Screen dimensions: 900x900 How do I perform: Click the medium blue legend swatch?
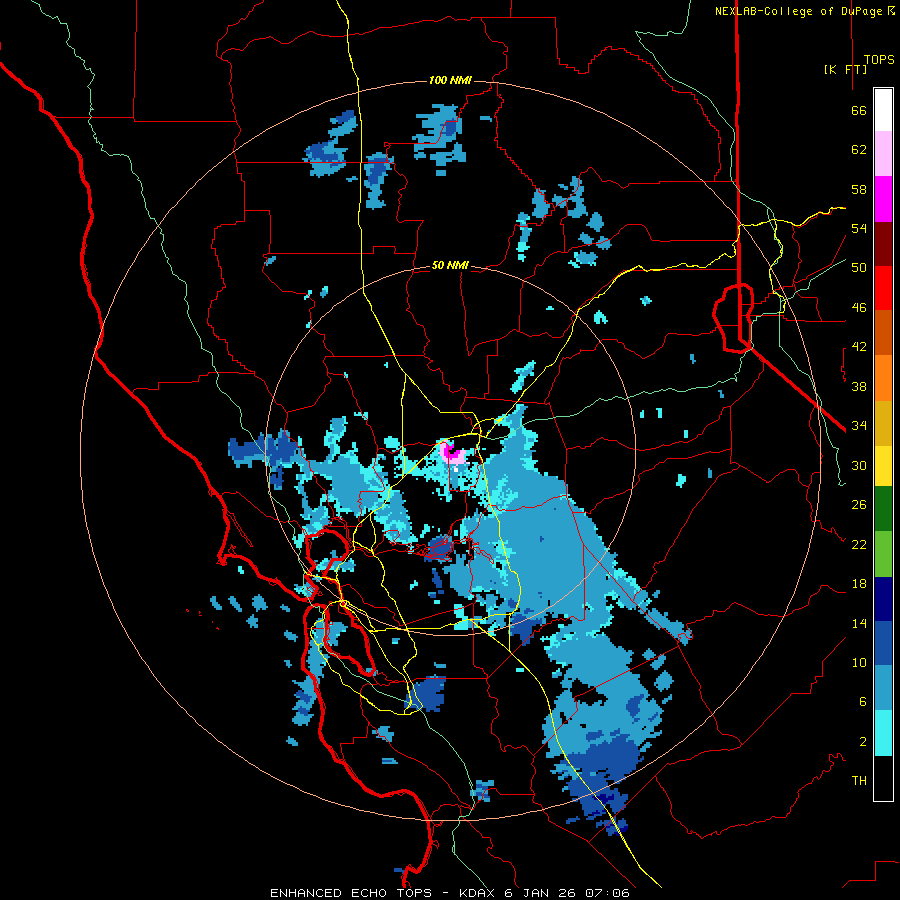[x=883, y=644]
